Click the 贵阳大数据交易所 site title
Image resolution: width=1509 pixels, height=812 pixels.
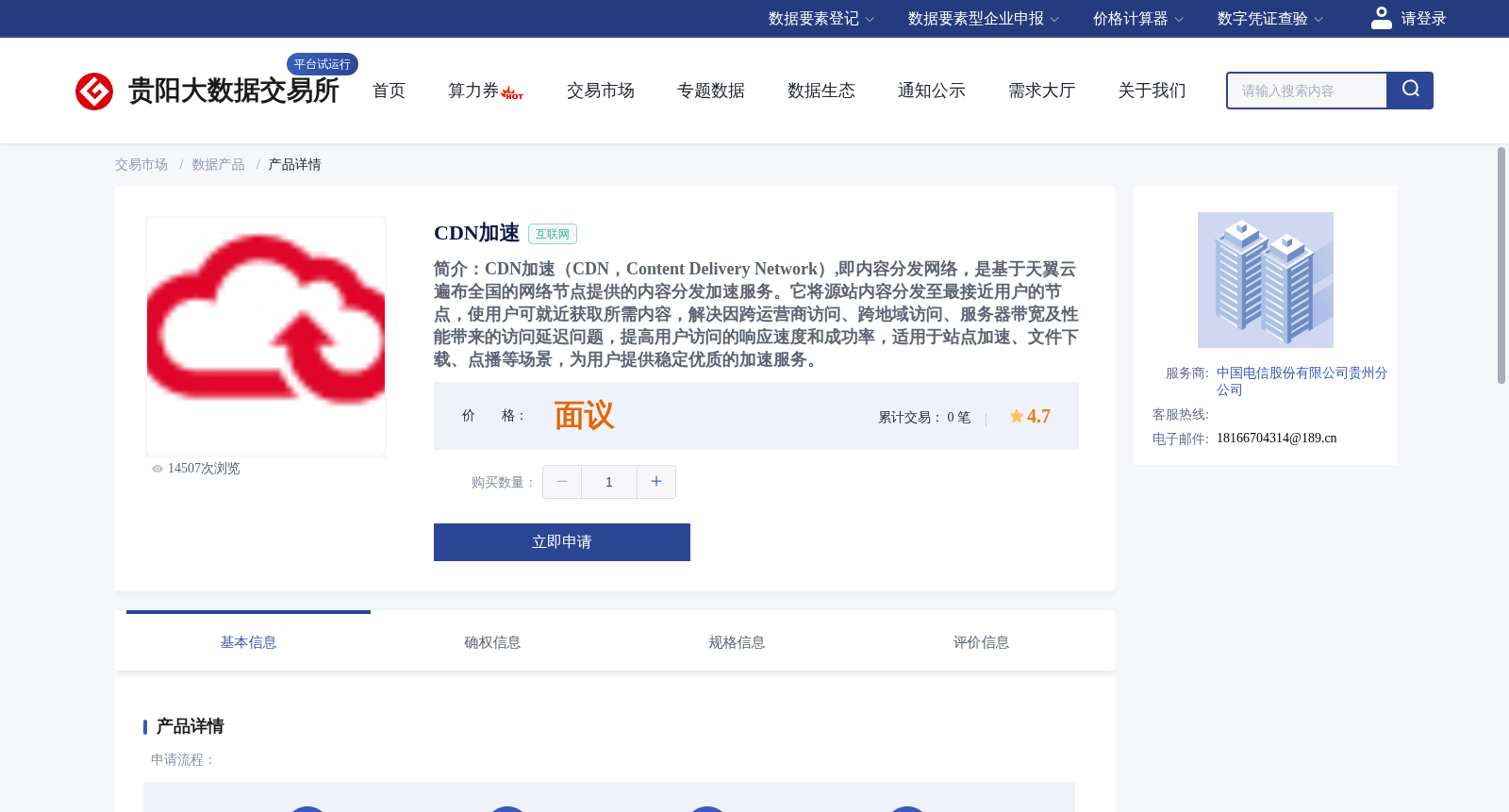coord(234,91)
